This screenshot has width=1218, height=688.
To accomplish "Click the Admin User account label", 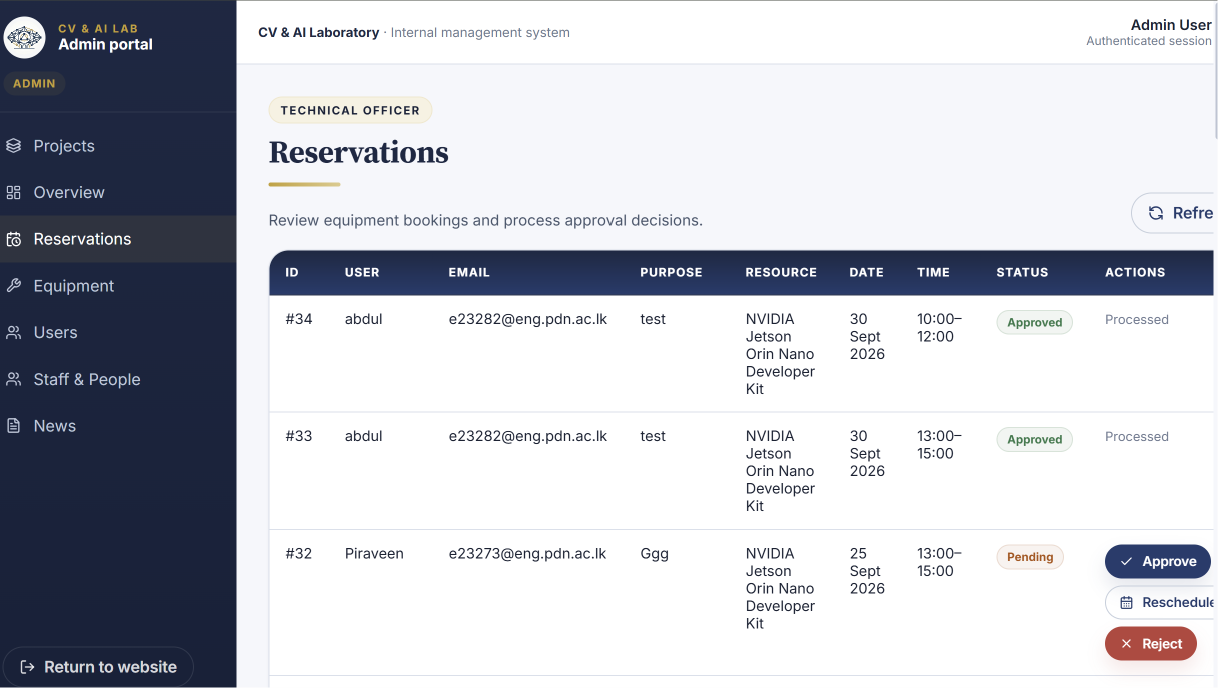I will pos(1170,25).
